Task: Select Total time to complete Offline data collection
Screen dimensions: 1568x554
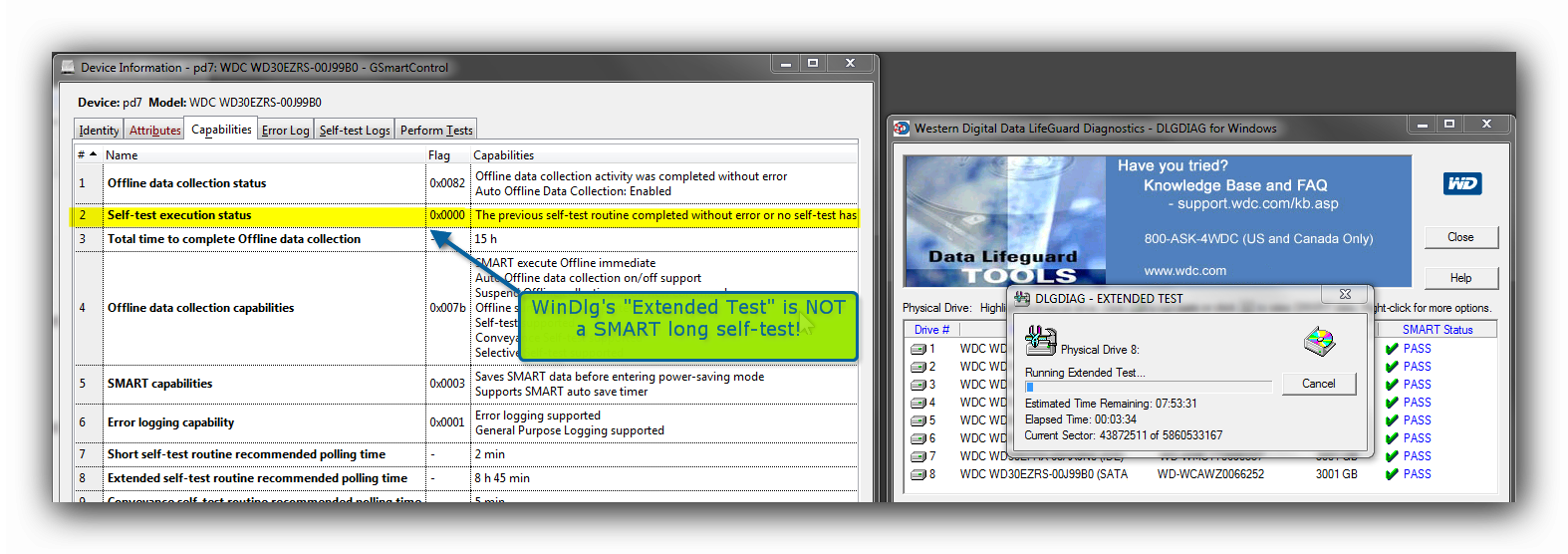Action: coord(465,239)
